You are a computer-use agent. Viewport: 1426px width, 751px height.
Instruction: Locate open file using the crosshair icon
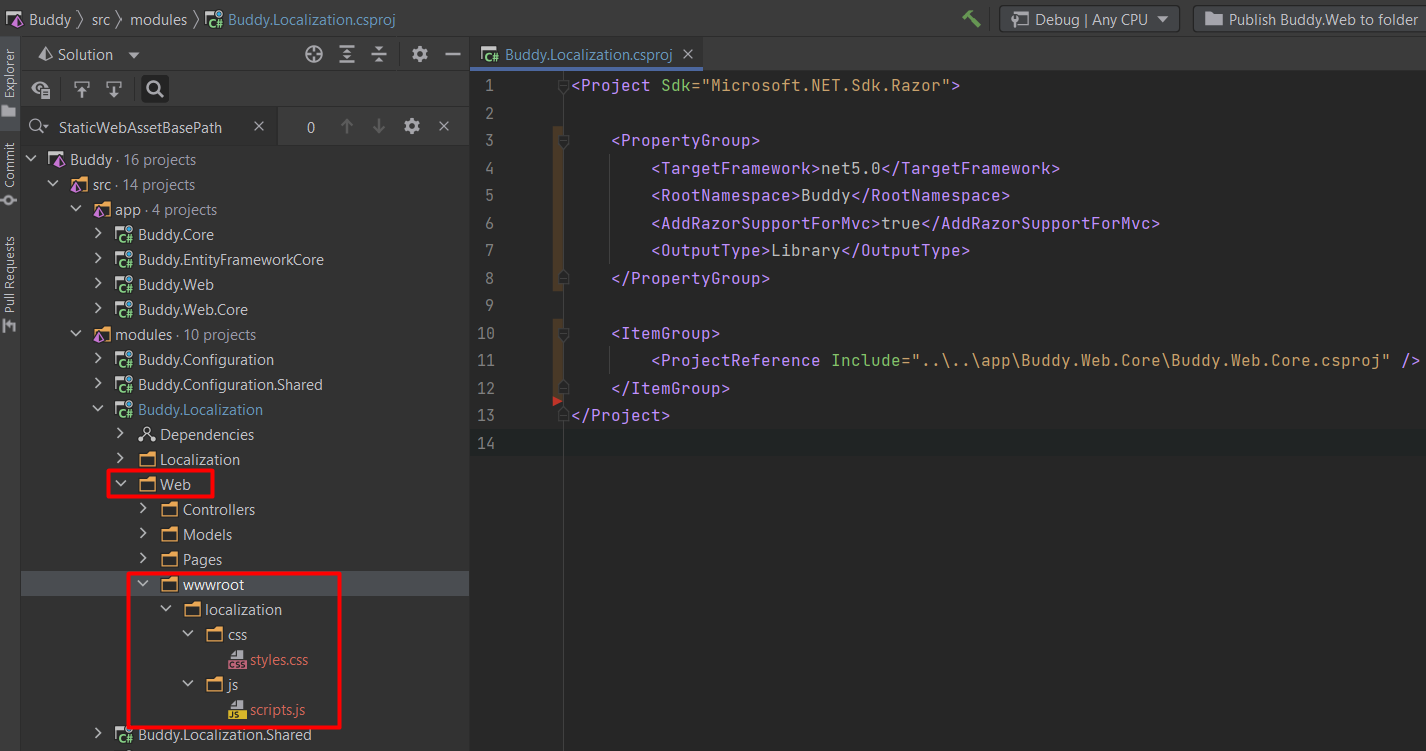pos(313,54)
